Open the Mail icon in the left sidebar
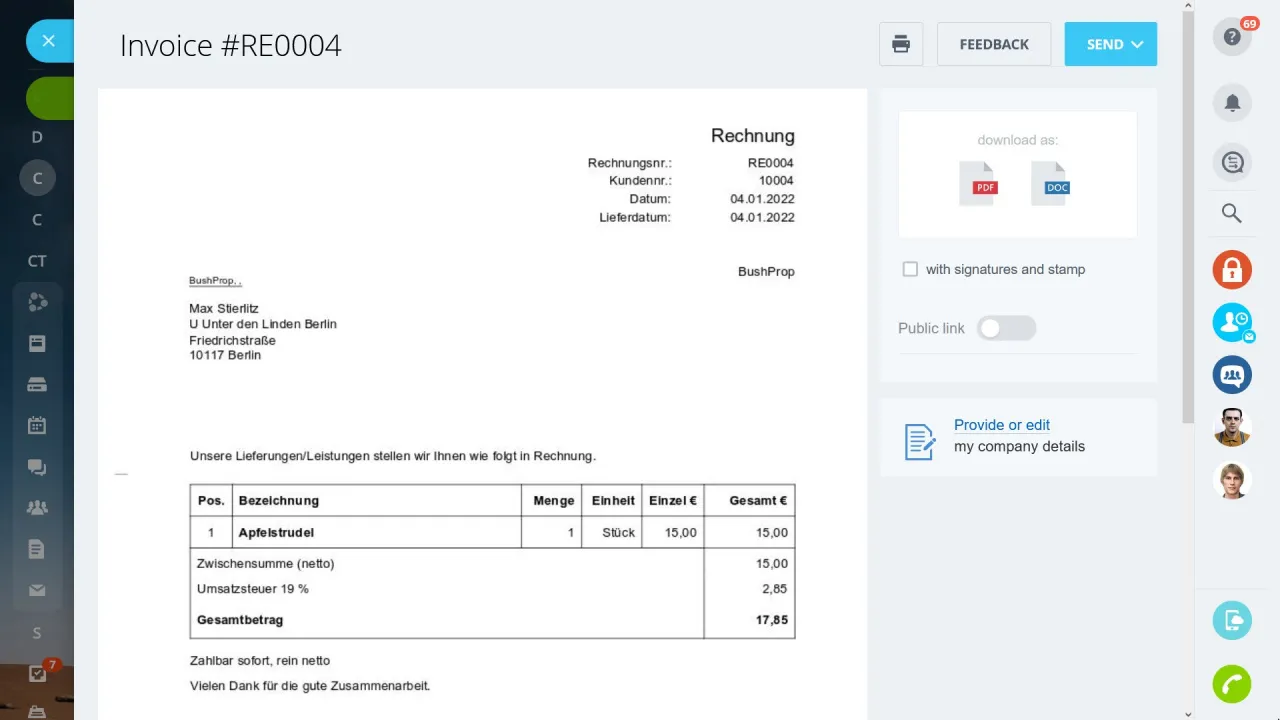Viewport: 1280px width, 720px height. 36,590
